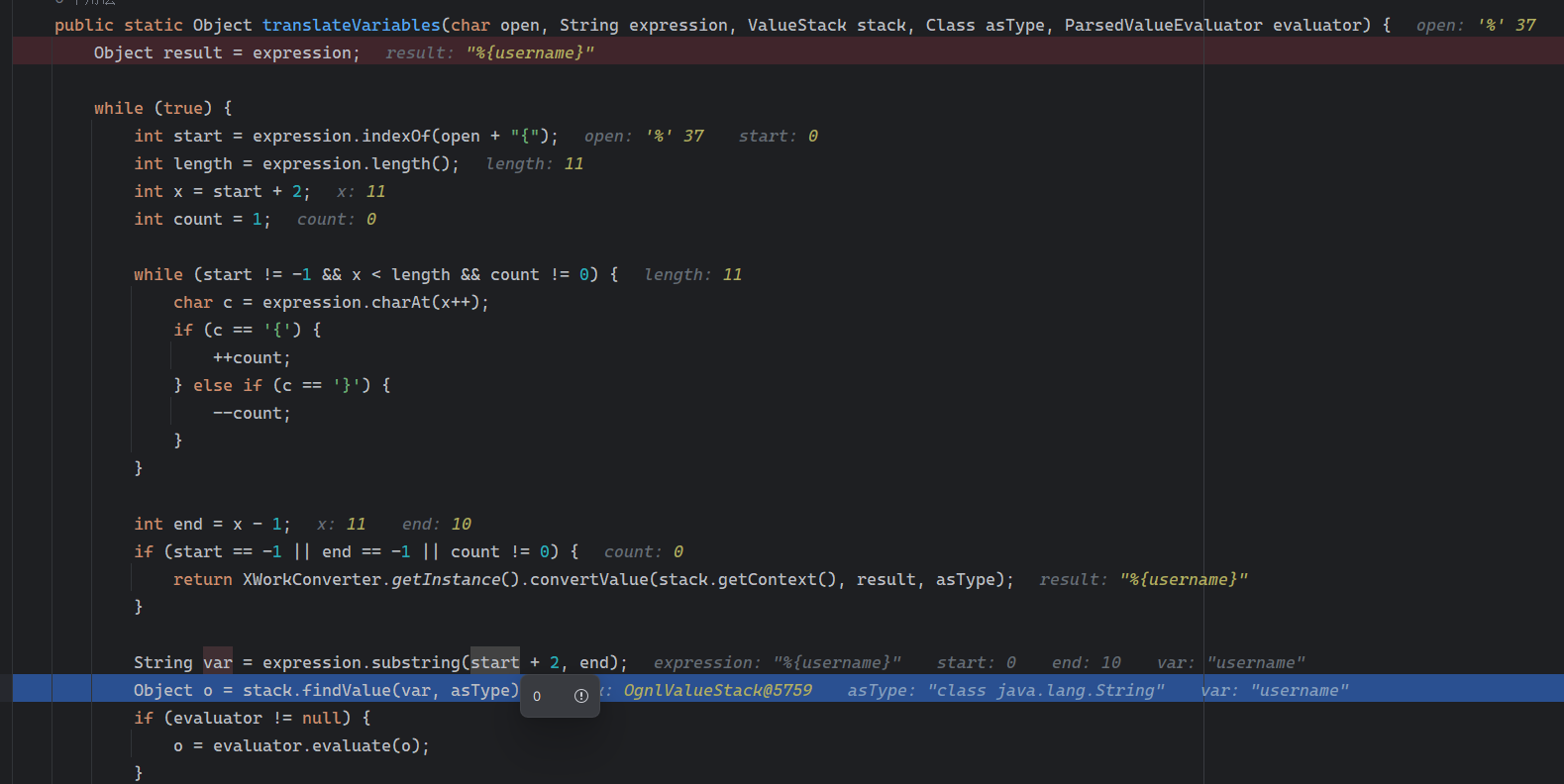Click the "open: '%' 37" hint on the signature line
The image size is (1564, 784).
(1476, 25)
